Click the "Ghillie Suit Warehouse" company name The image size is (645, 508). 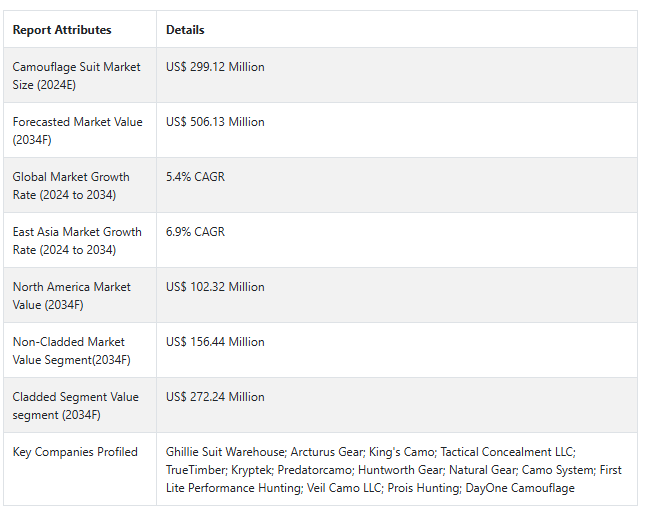[x=225, y=452]
